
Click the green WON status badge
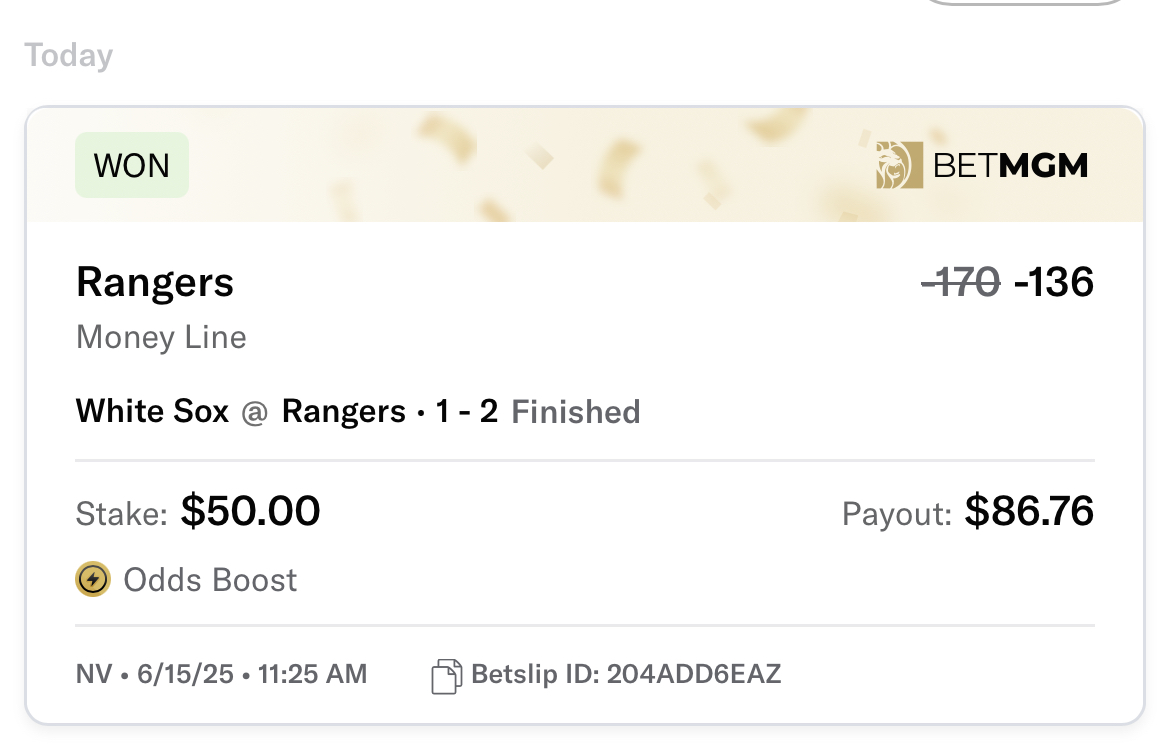coord(132,165)
